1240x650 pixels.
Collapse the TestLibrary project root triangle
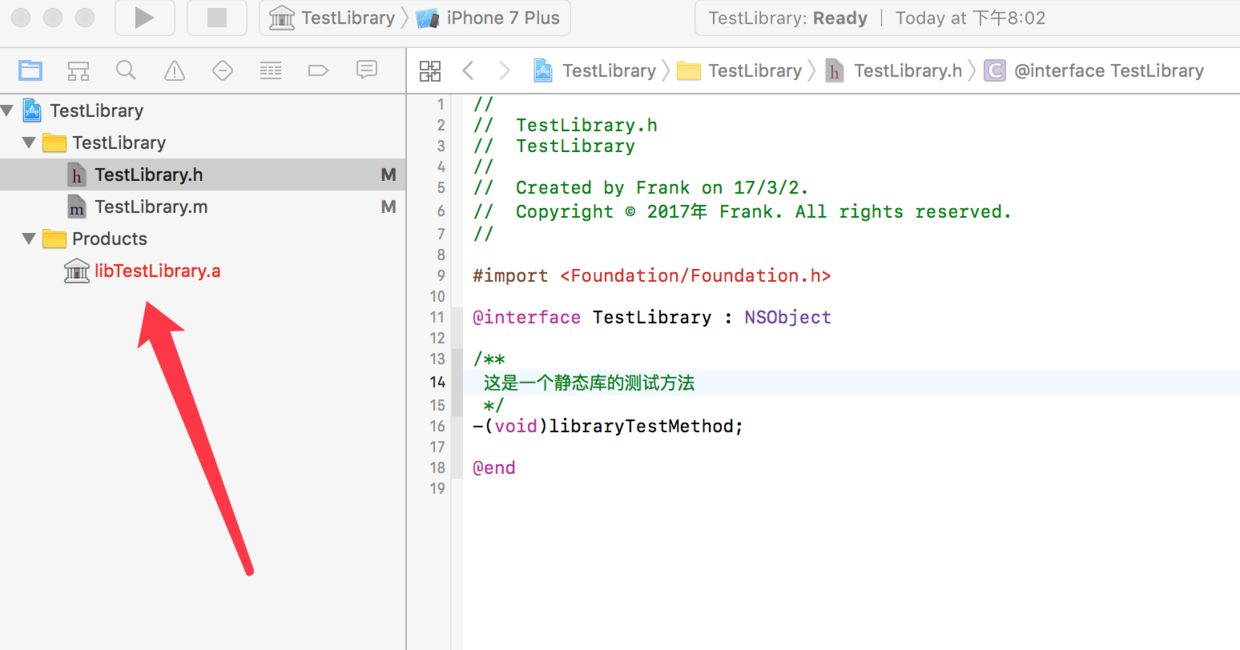pyautogui.click(x=8, y=110)
